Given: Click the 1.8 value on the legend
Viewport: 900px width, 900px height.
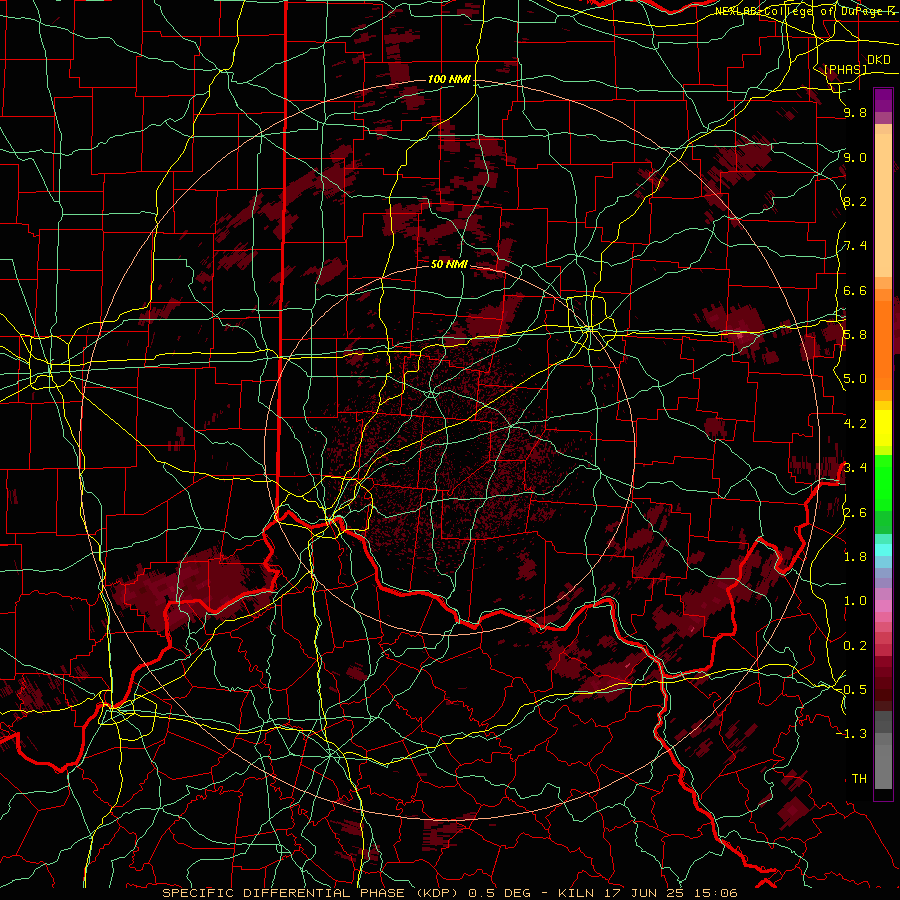Looking at the screenshot, I should tap(855, 557).
